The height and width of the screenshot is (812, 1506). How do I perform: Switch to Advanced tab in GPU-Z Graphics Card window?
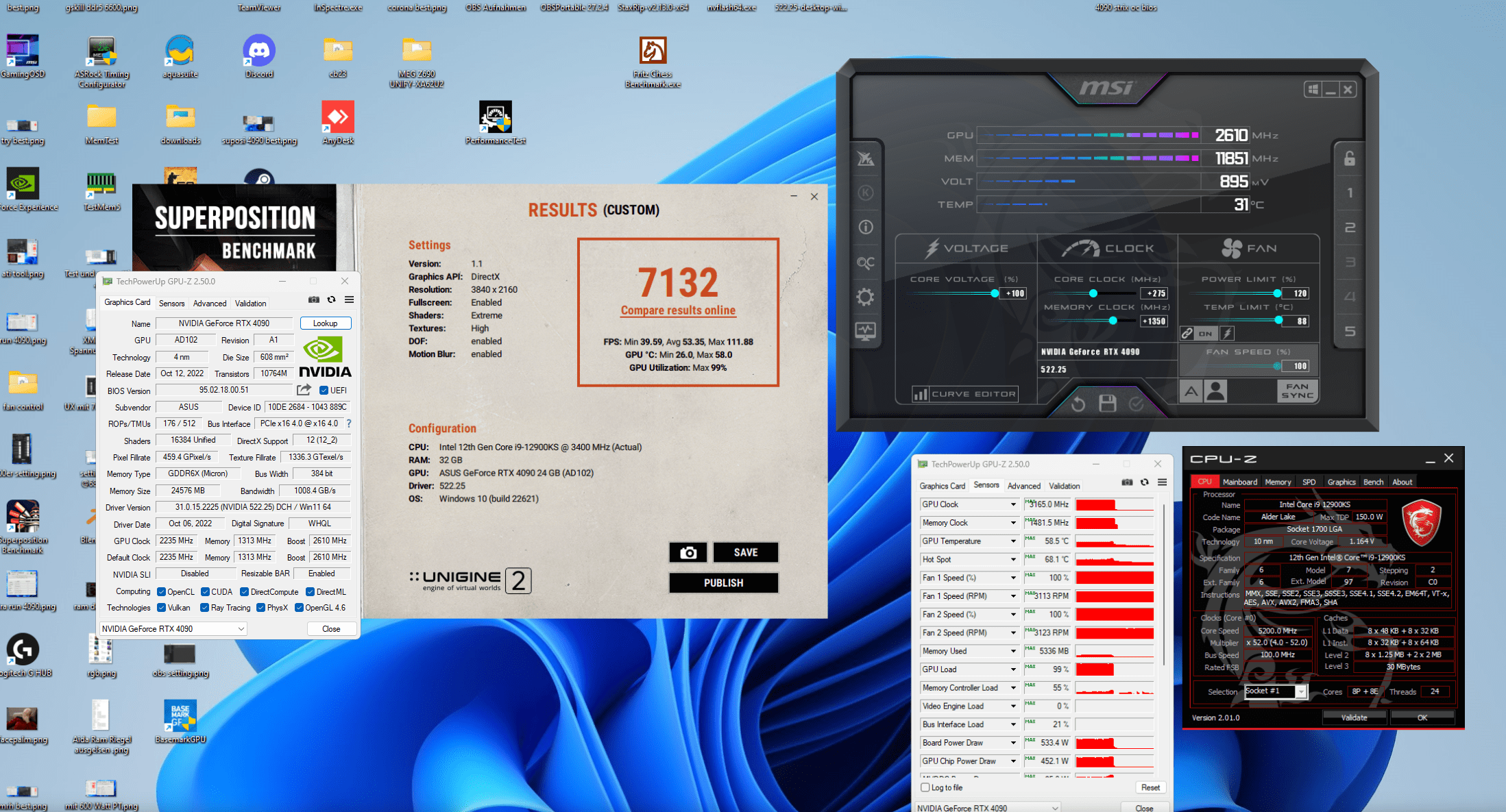pos(210,304)
